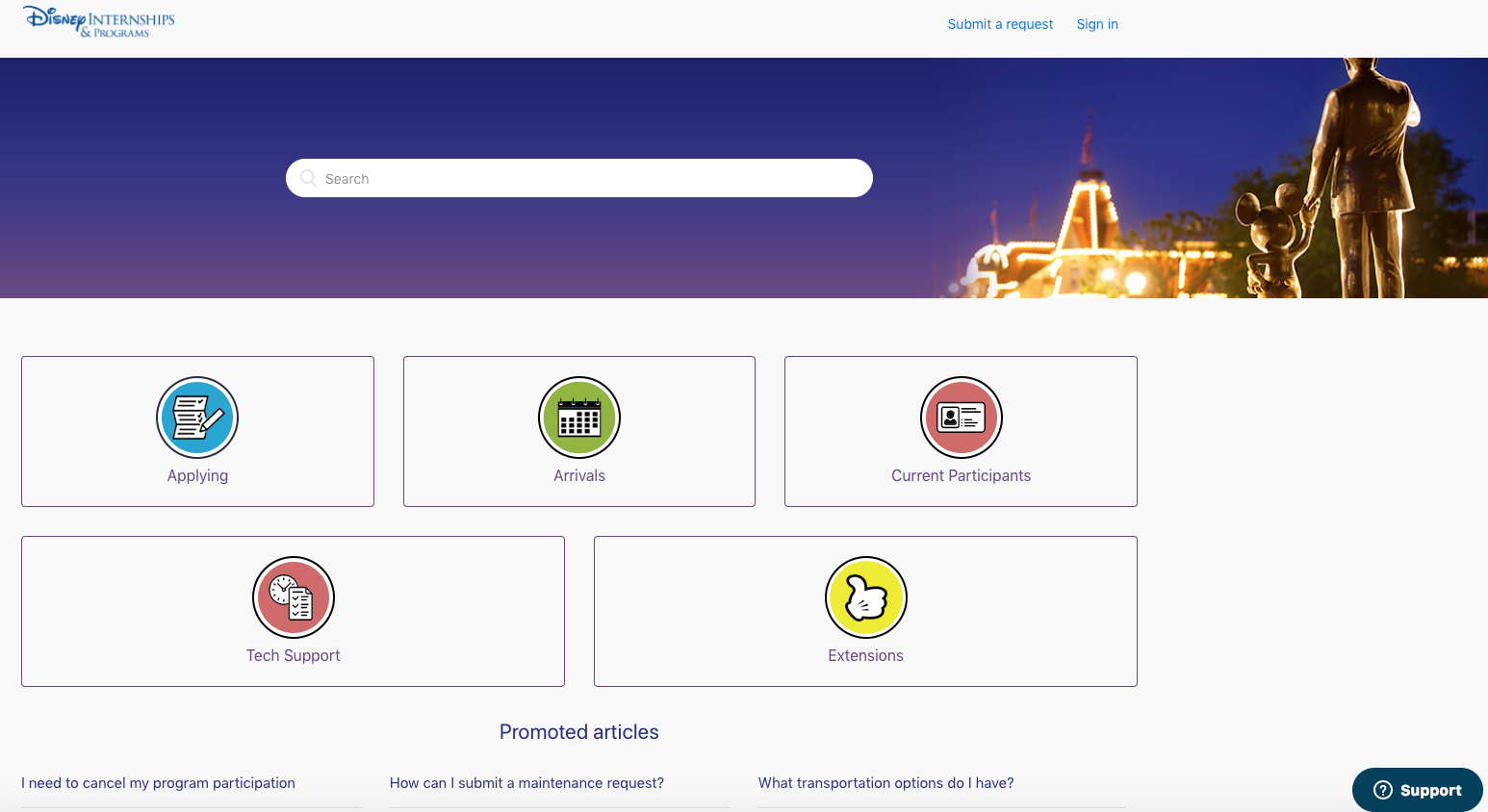The image size is (1488, 812).
Task: Open the Support help widget
Action: tap(1417, 789)
